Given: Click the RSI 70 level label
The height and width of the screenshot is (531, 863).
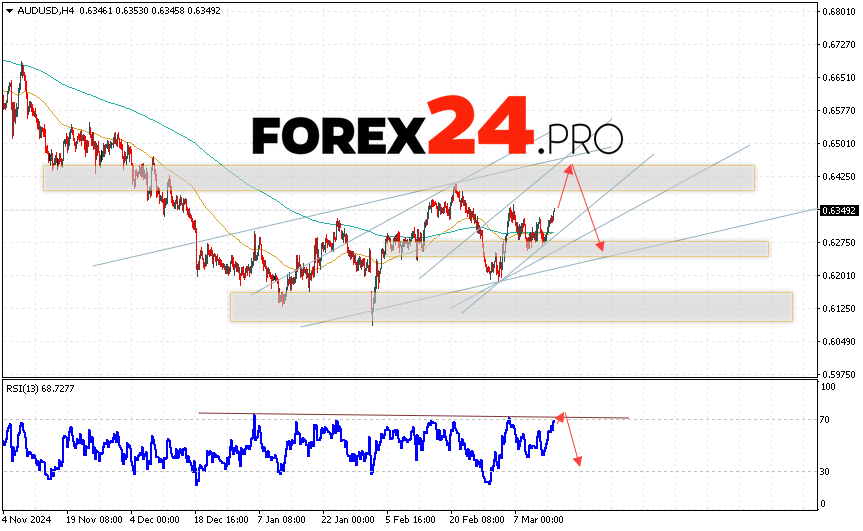Looking at the screenshot, I should pyautogui.click(x=824, y=419).
